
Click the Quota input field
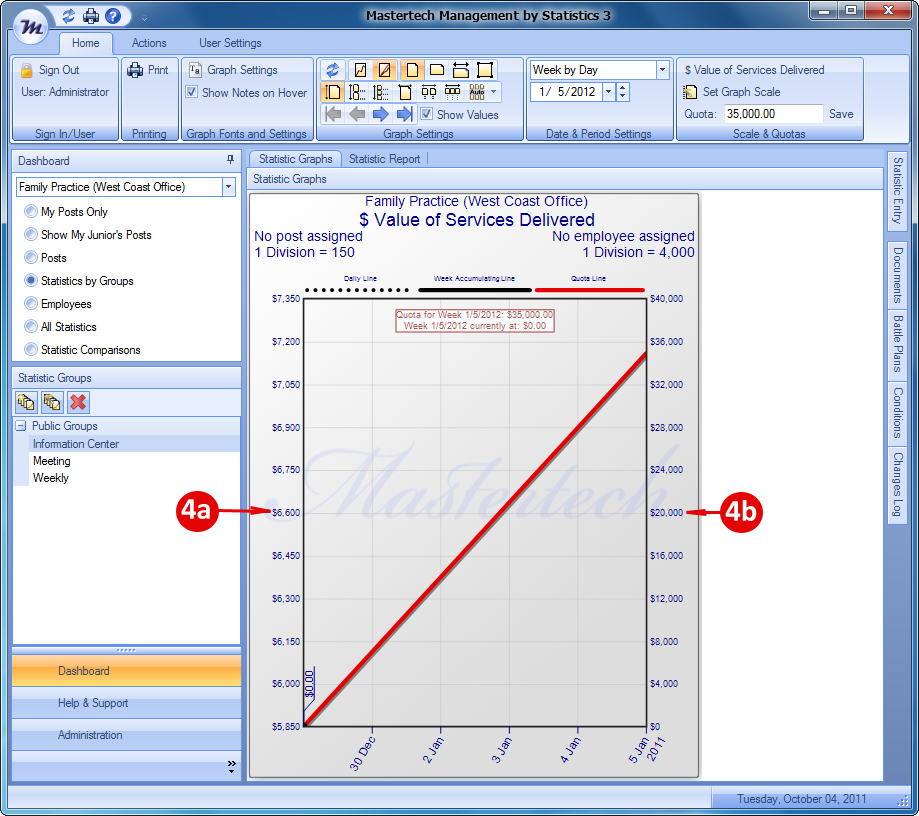click(773, 114)
